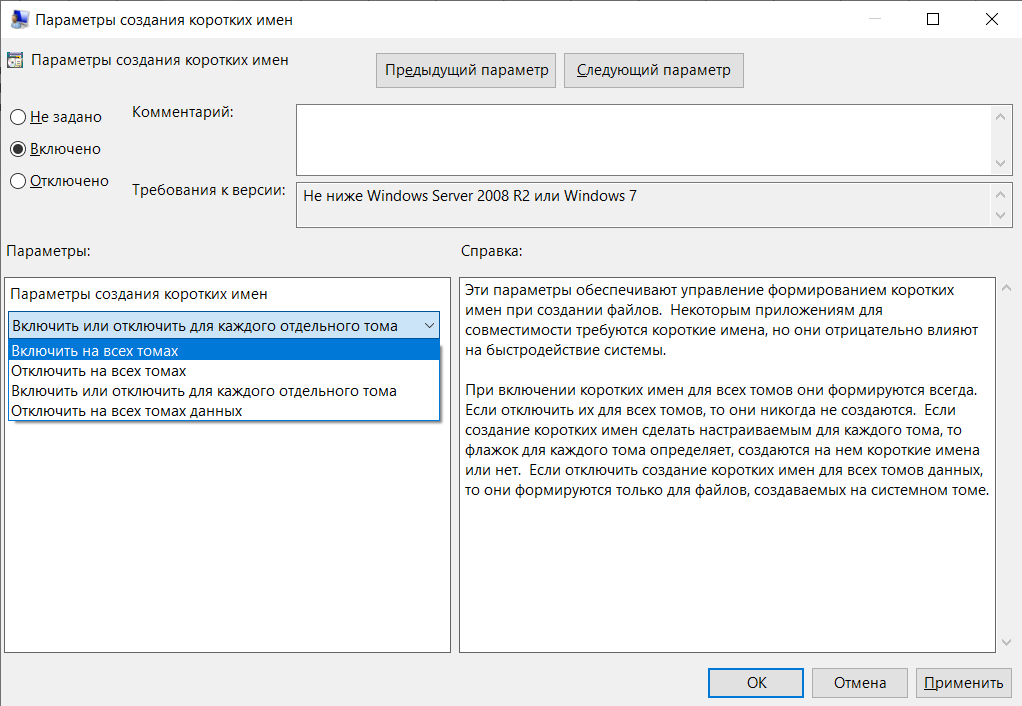Select the 'Отключено' radio button

point(18,182)
